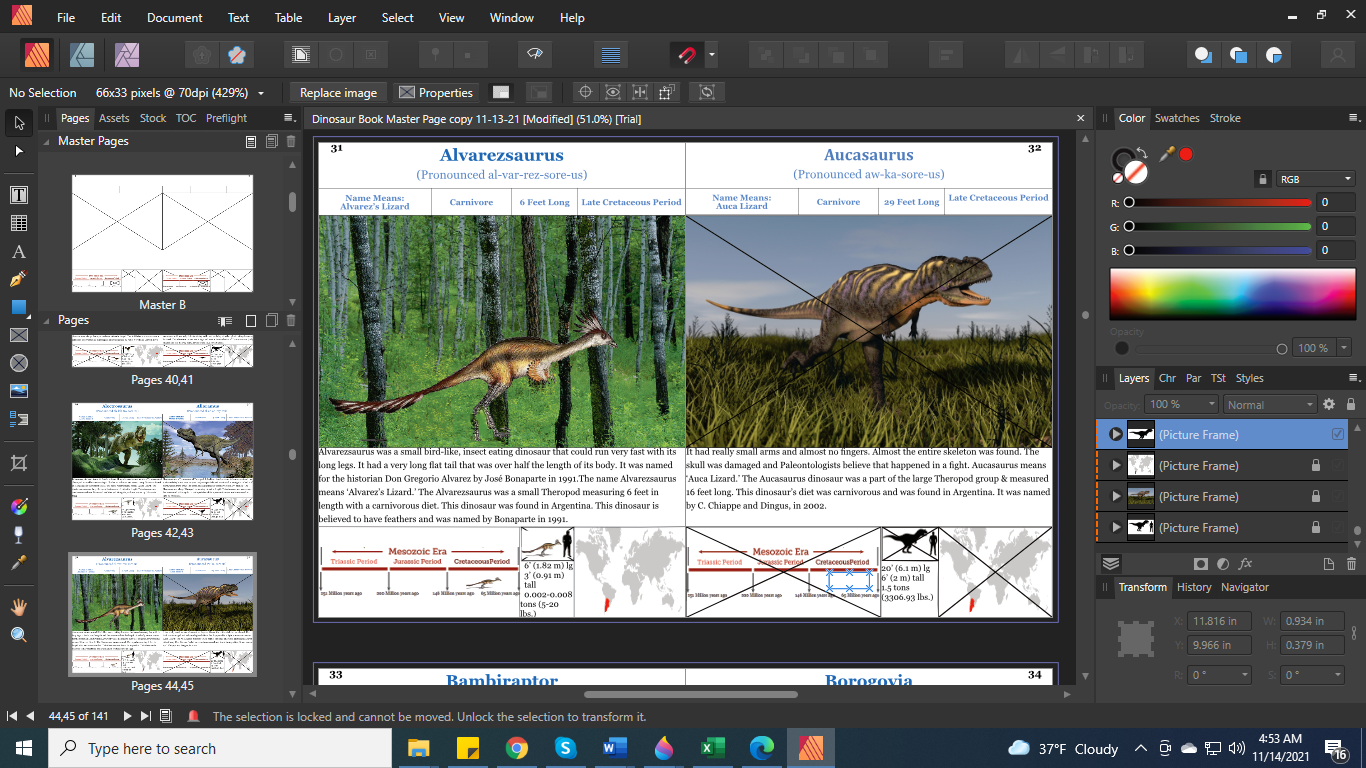This screenshot has height=768, width=1366.
Task: Select the Zoom tool
Action: [x=18, y=635]
